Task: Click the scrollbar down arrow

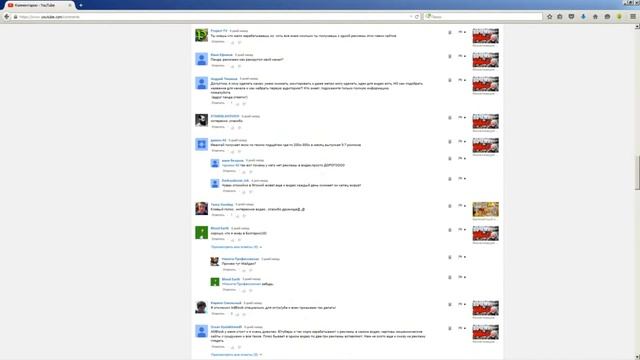Action: tap(637, 357)
